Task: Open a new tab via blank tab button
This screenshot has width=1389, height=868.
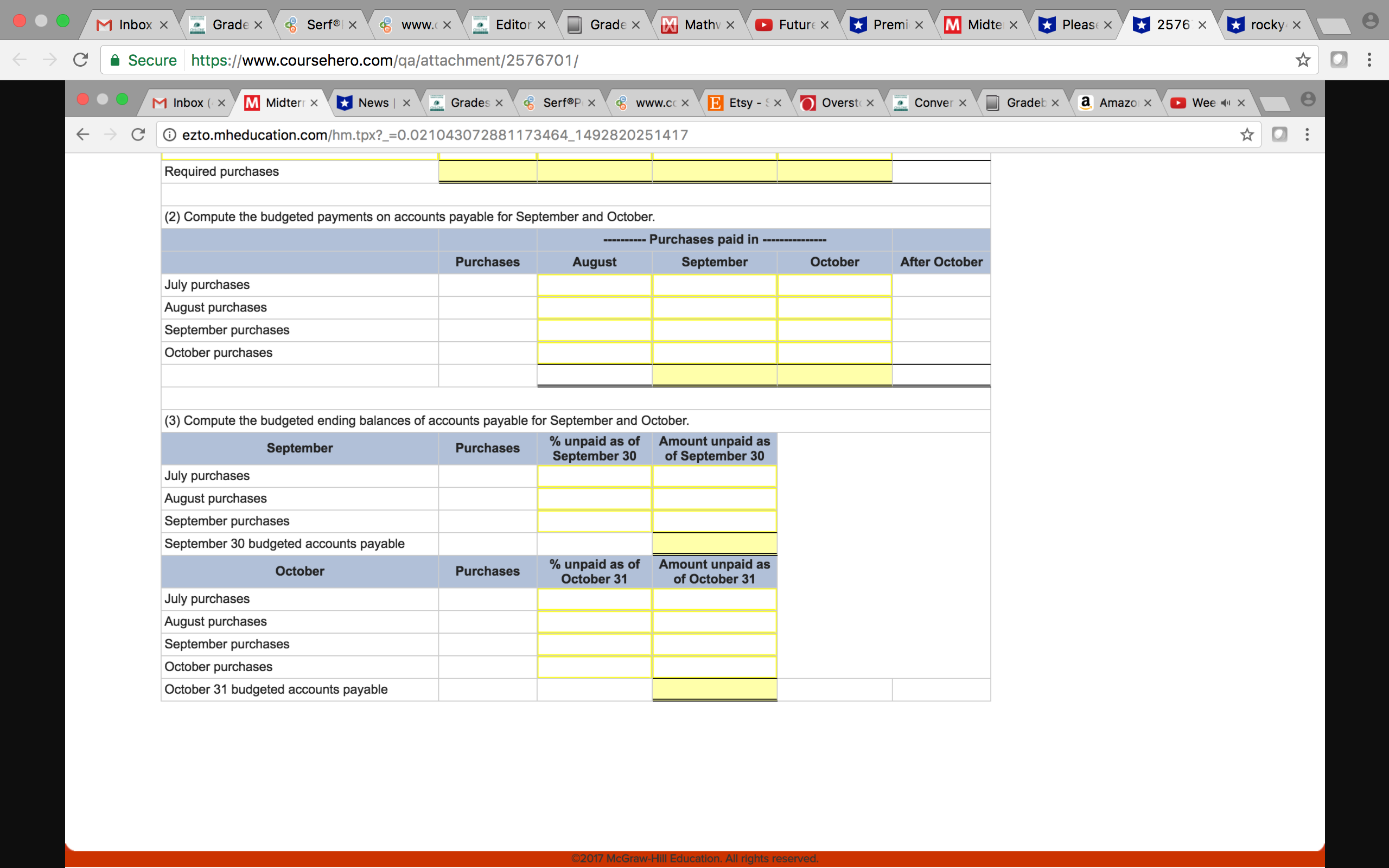Action: [x=1333, y=25]
